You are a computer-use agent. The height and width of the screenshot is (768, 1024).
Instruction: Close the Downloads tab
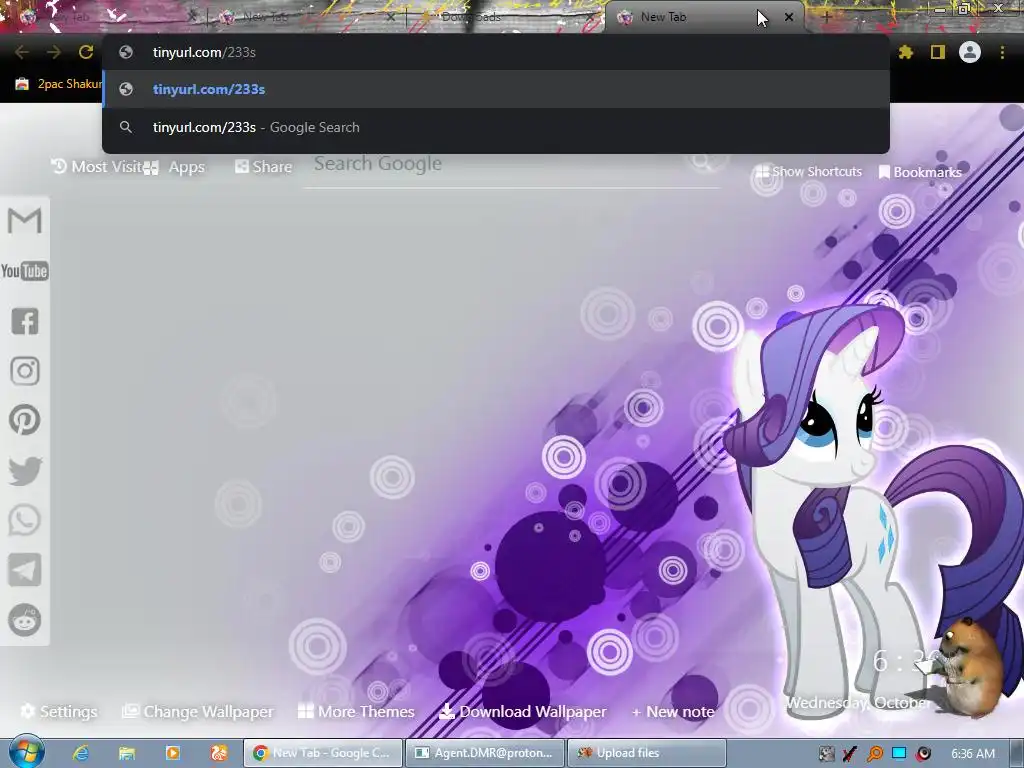click(590, 18)
